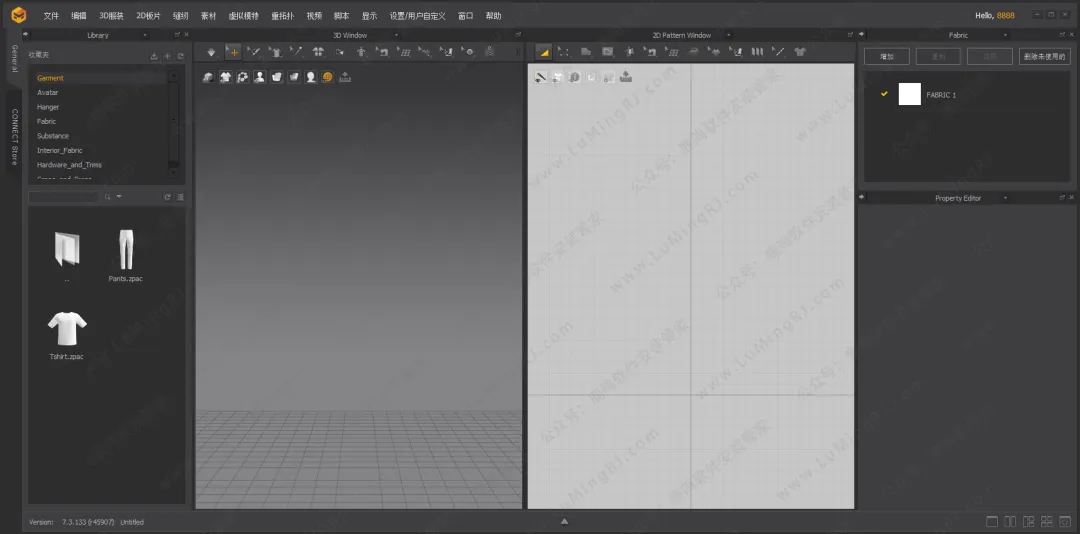The width and height of the screenshot is (1080, 534).
Task: Select the highlighted Edit Pattern tool in 2D toolbar
Action: coord(544,51)
